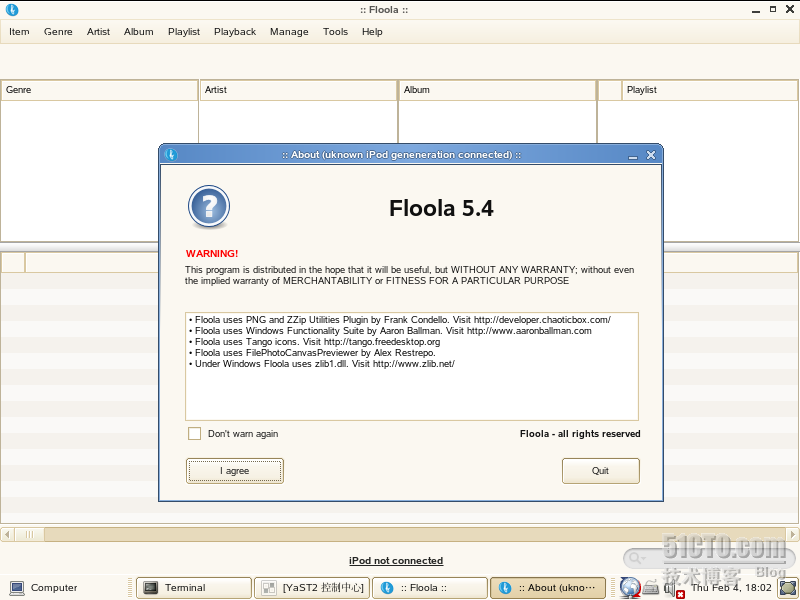800x600 pixels.
Task: Open the Tools menu
Action: click(x=335, y=32)
